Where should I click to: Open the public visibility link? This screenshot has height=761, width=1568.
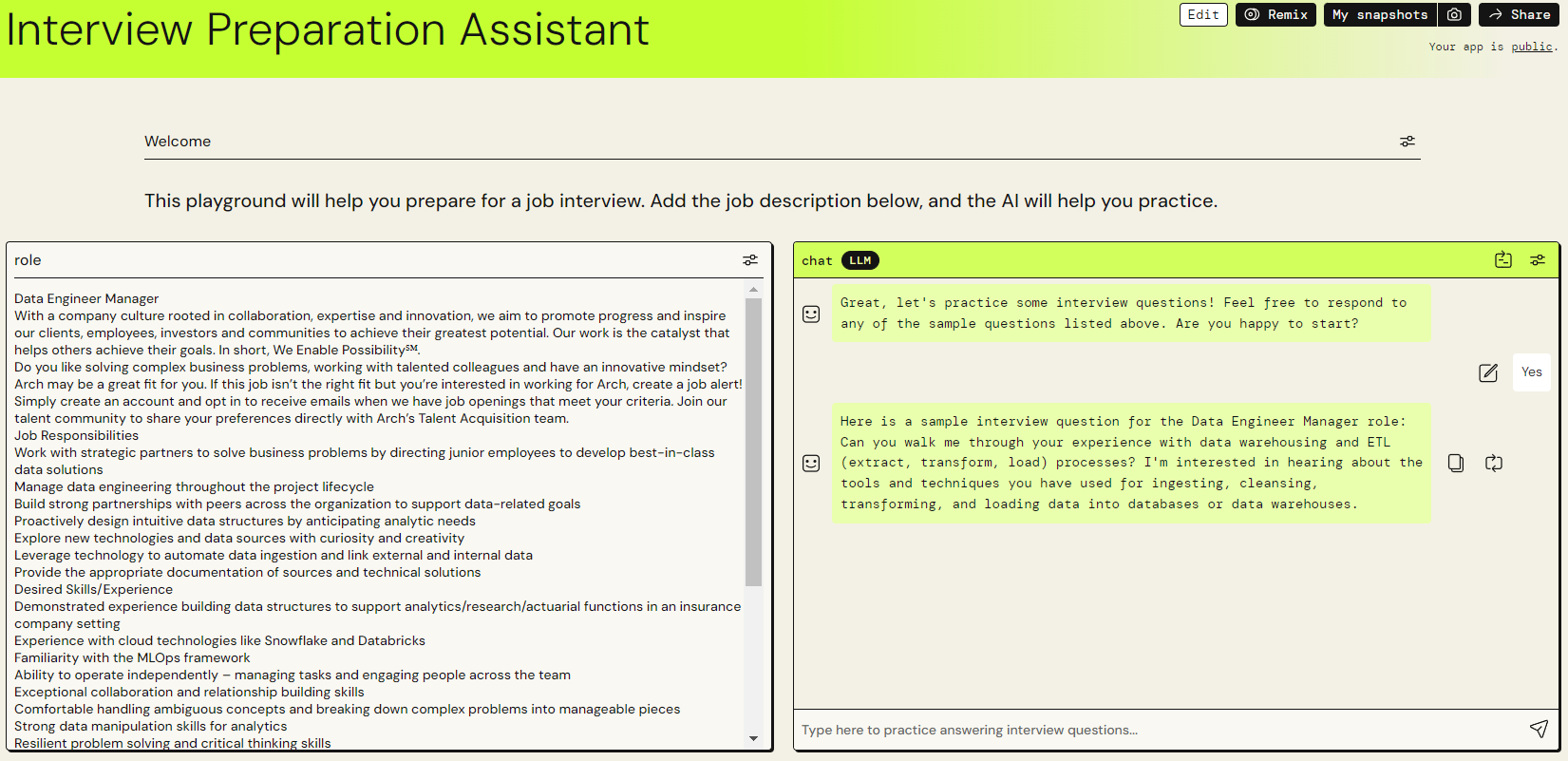click(1532, 47)
